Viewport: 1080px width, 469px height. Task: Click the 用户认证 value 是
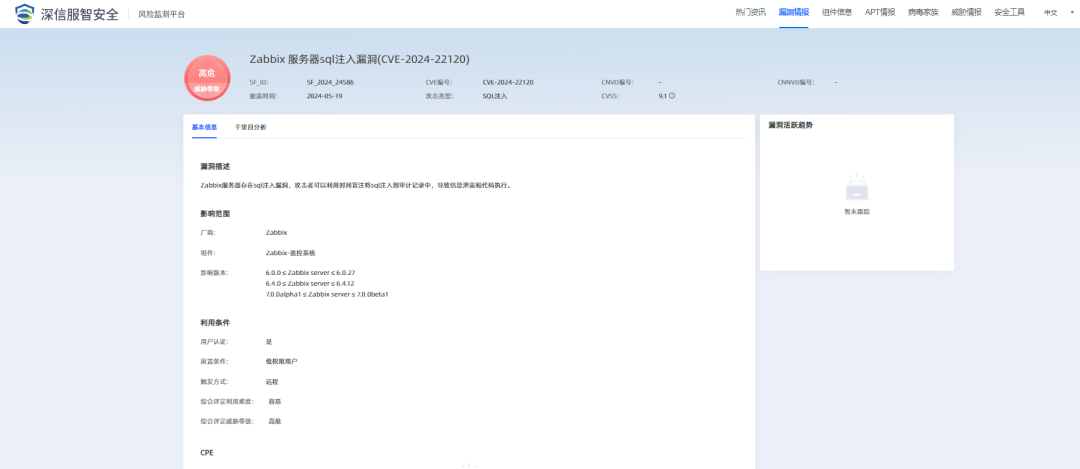(269, 342)
